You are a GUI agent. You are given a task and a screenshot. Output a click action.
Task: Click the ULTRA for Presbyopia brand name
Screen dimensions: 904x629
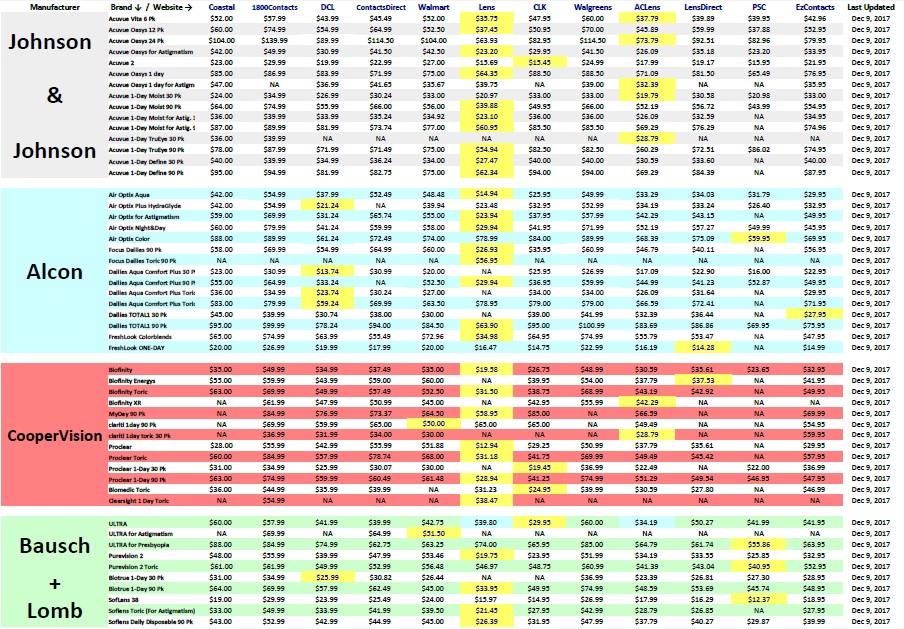tap(139, 545)
